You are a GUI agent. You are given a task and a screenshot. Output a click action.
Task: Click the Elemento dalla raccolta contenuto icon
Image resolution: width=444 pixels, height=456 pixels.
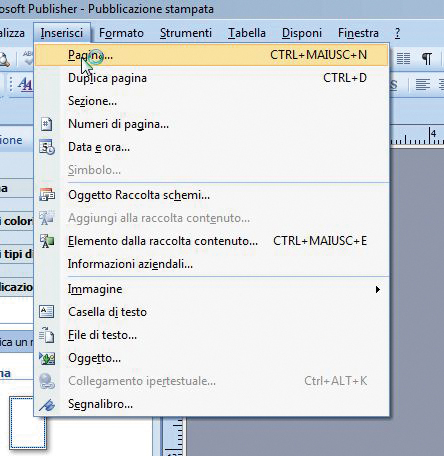point(47,241)
